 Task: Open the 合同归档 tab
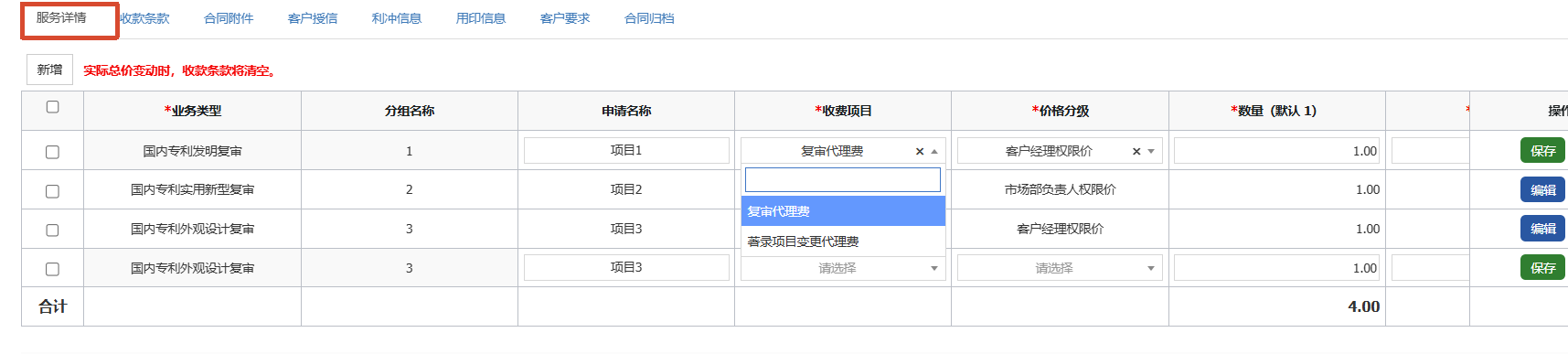click(649, 18)
